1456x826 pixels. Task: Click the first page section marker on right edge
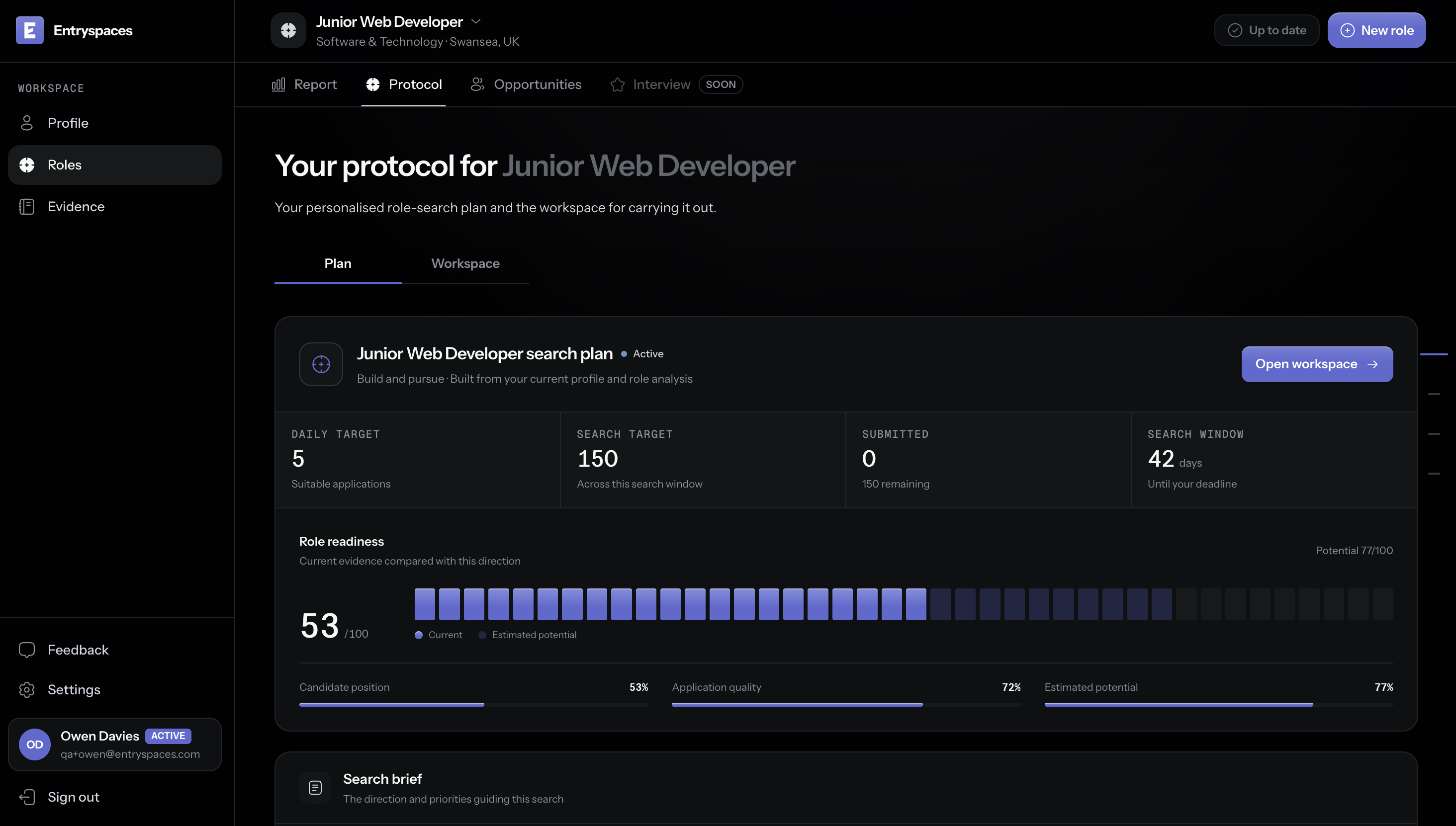[x=1434, y=354]
